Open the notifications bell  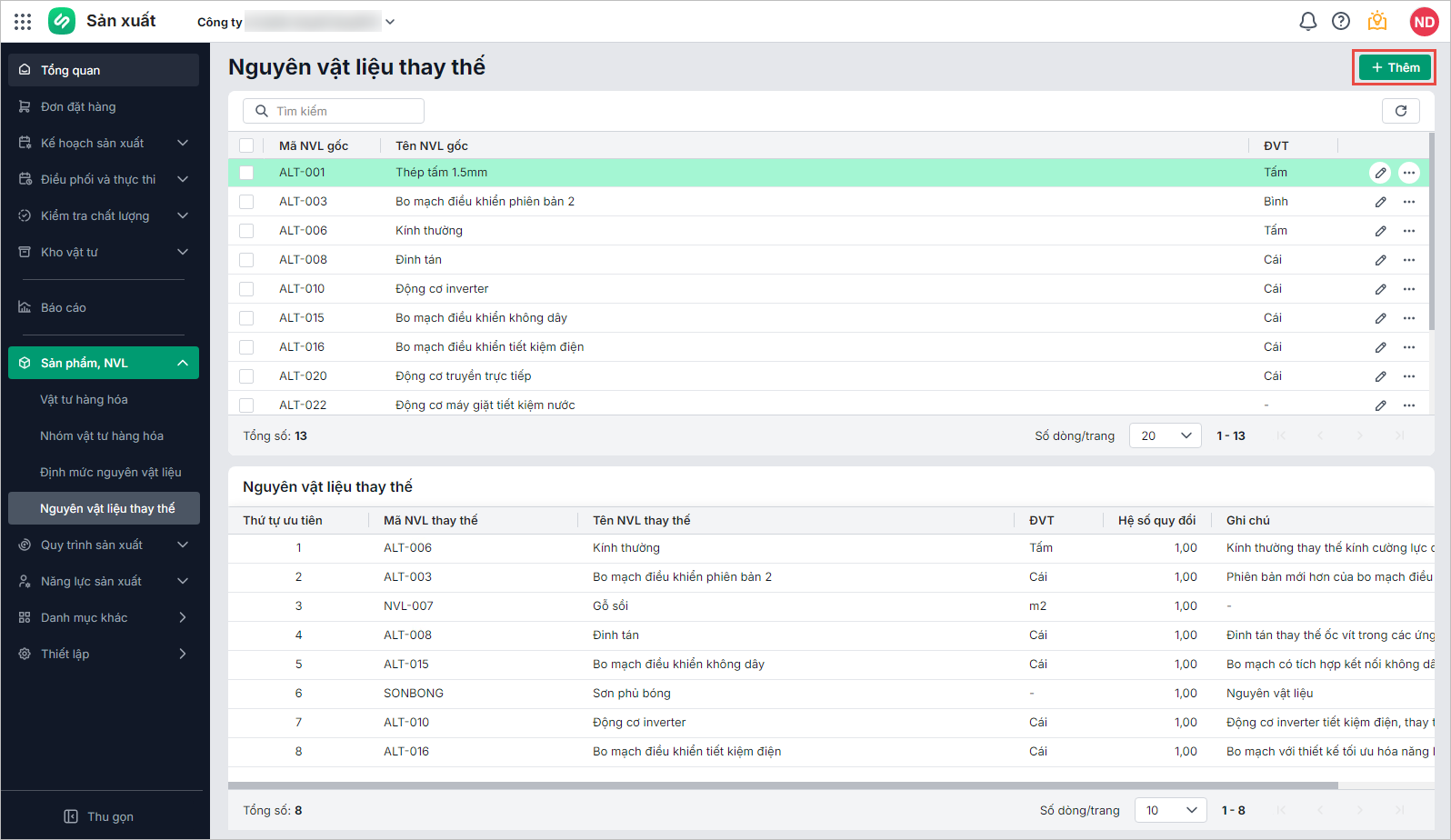click(1307, 21)
